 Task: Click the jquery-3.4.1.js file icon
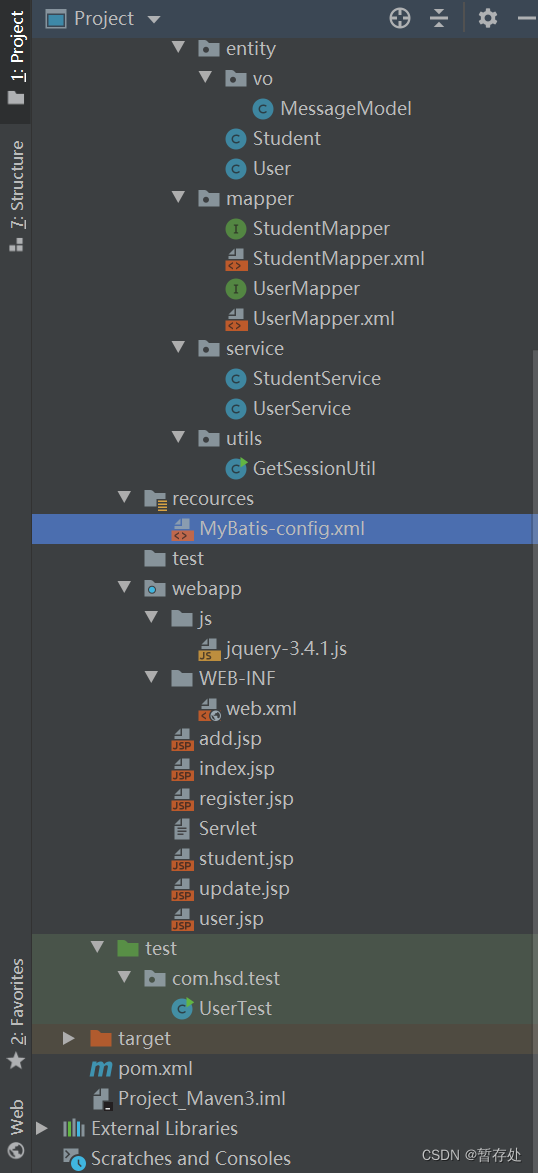210,649
